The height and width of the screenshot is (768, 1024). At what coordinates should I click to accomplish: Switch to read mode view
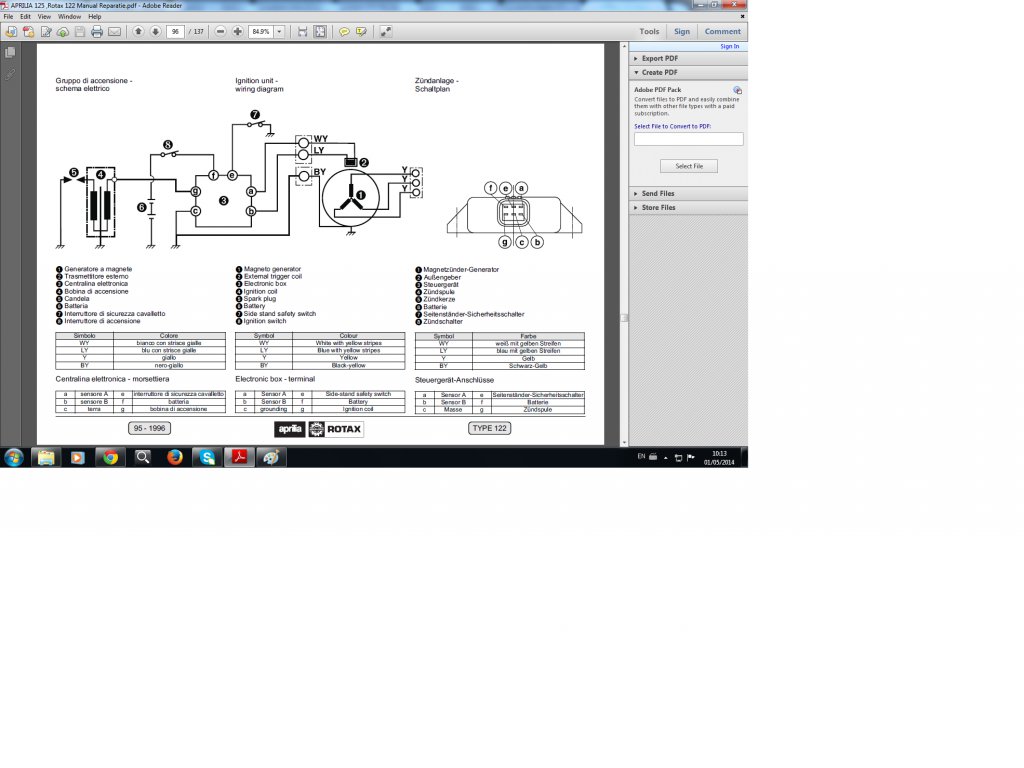pyautogui.click(x=385, y=32)
